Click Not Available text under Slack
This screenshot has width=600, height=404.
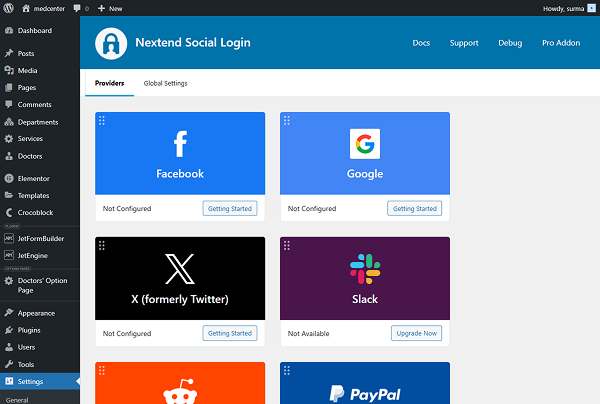[308, 334]
